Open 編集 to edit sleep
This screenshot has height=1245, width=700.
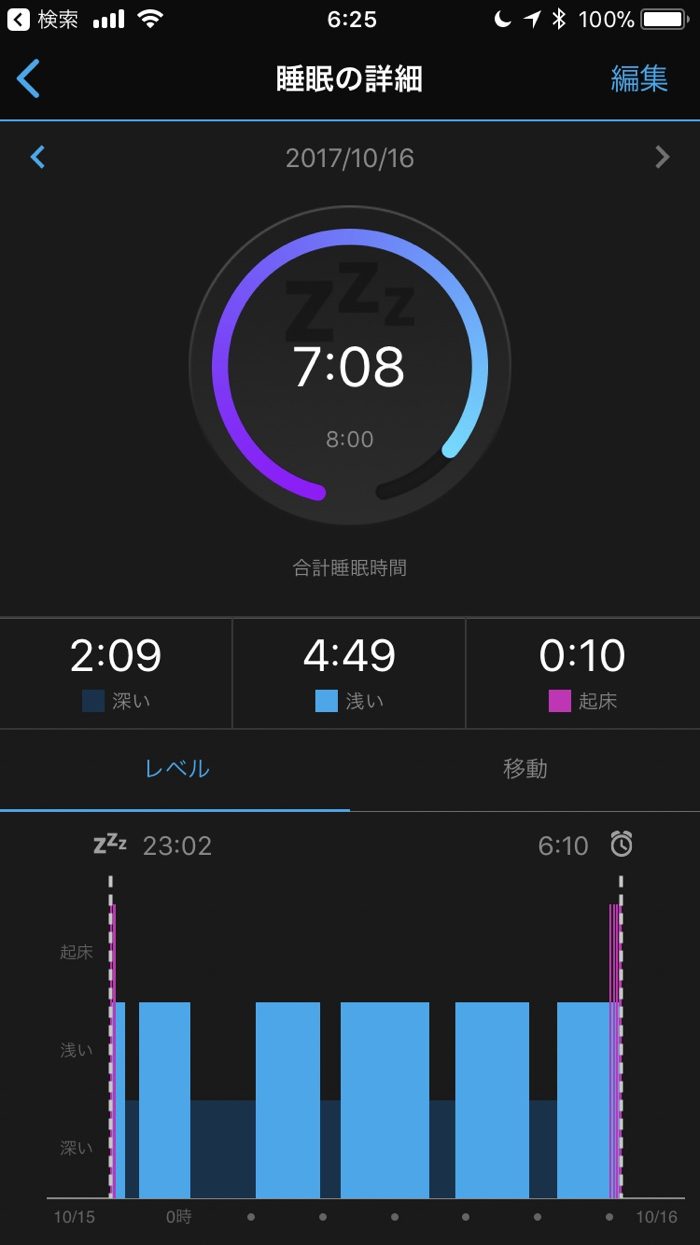(639, 79)
